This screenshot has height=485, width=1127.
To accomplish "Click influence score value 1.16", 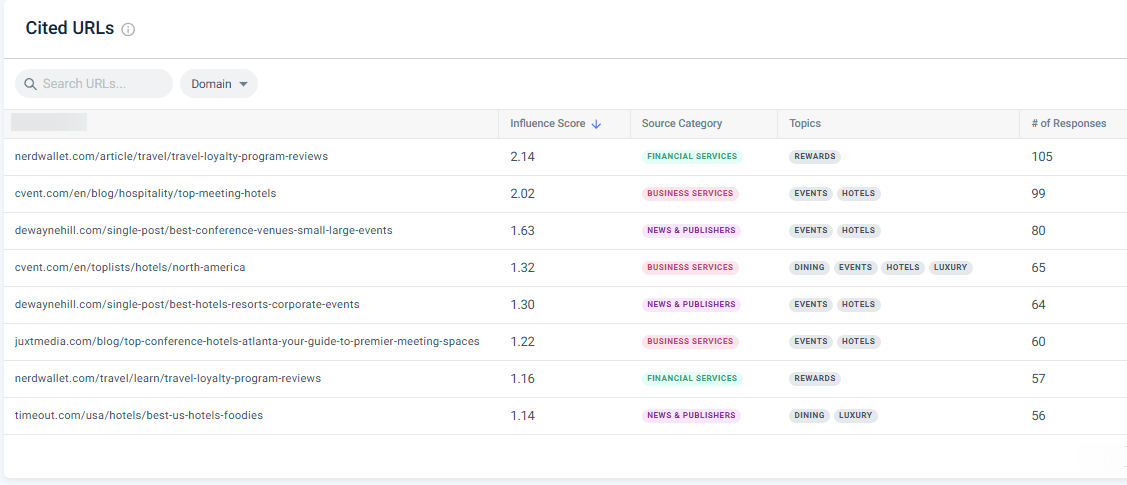I will coord(523,379).
